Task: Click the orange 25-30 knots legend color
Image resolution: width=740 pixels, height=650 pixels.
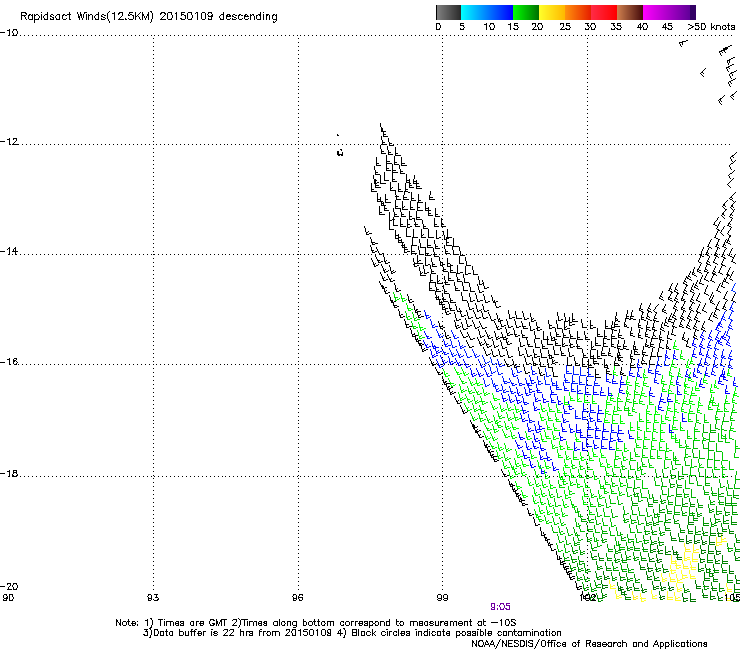Action: 578,12
